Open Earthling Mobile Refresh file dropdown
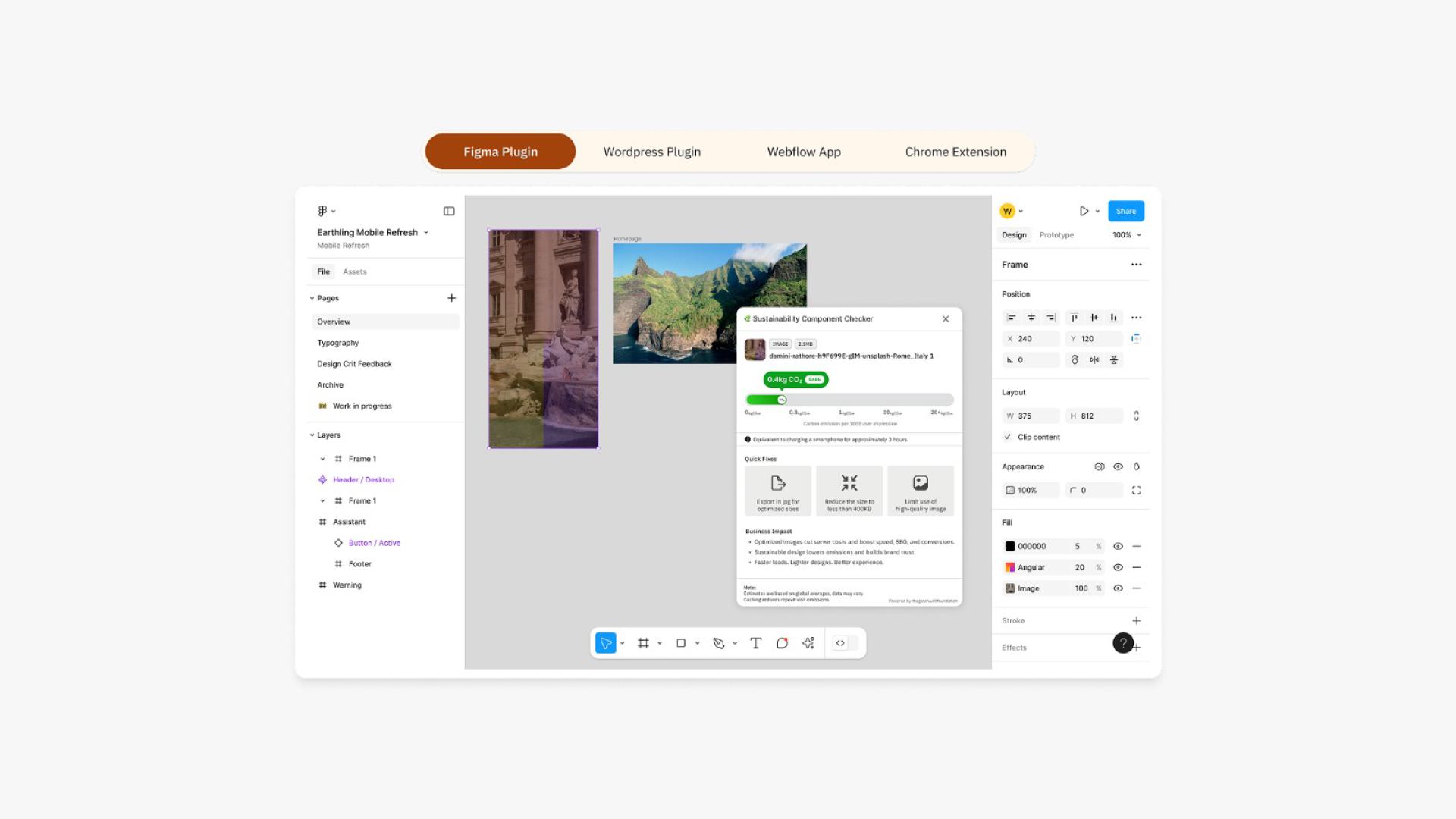The width and height of the screenshot is (1456, 819). (425, 233)
